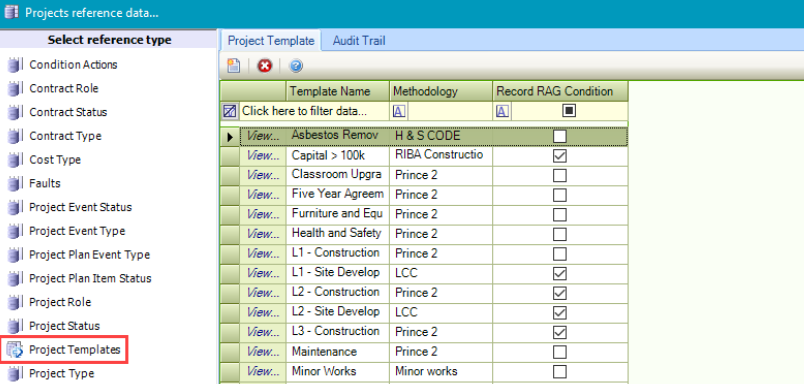Click the Contract Role database icon
Image resolution: width=804 pixels, height=384 pixels.
15,89
